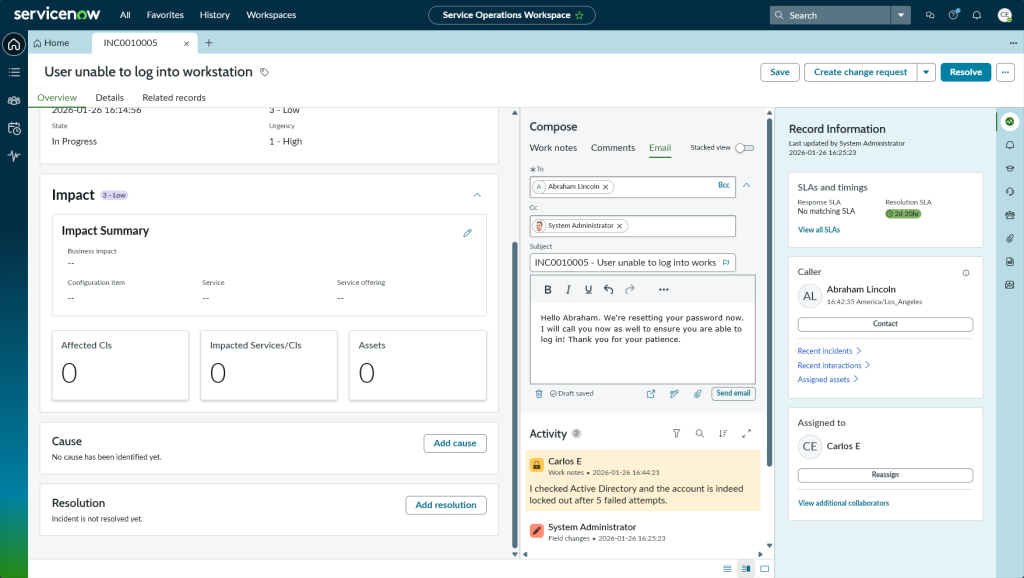
Task: Select the Work notes tab
Action: coord(553,148)
